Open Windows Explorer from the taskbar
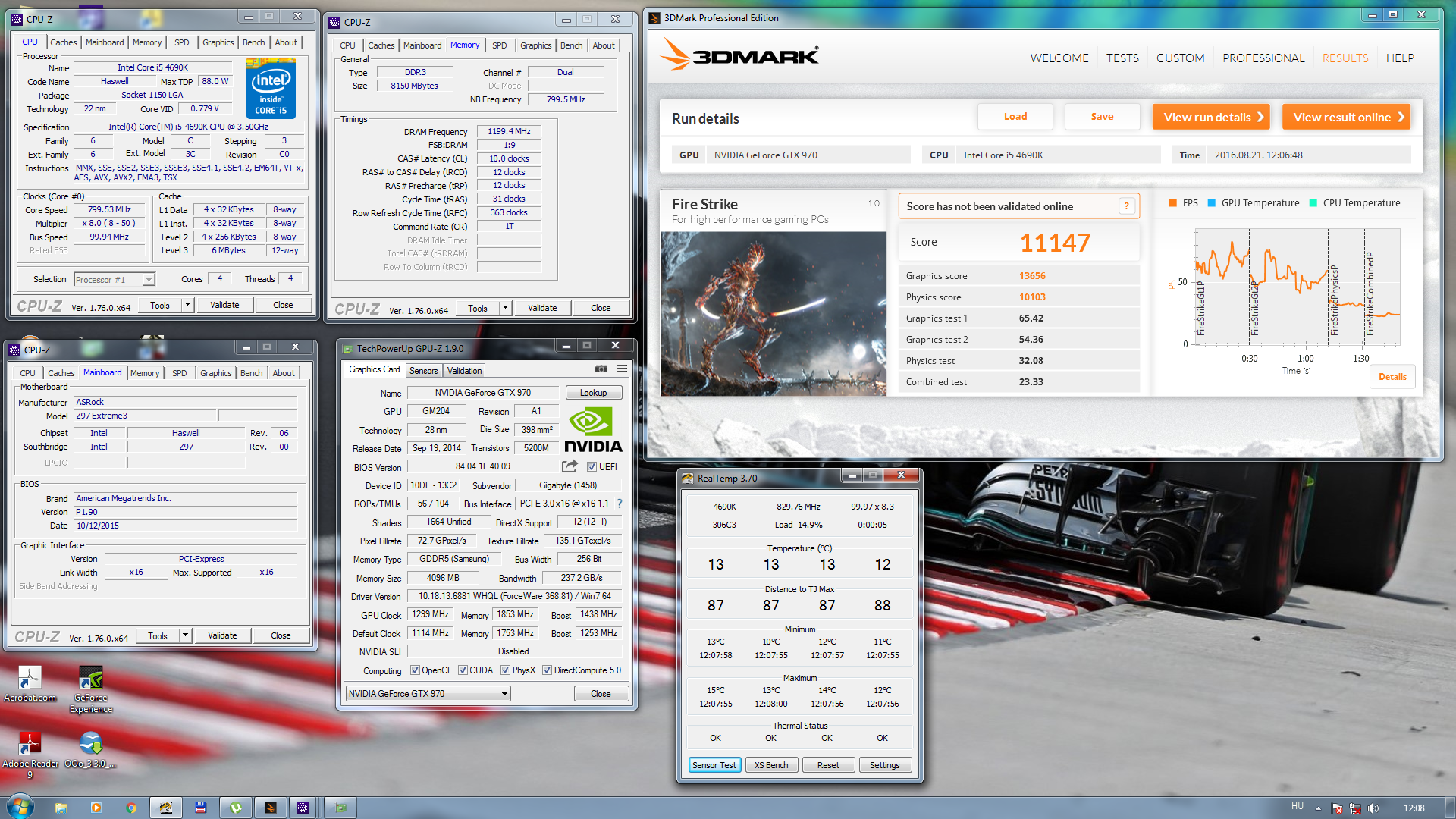Image resolution: width=1456 pixels, height=819 pixels. coord(61,808)
